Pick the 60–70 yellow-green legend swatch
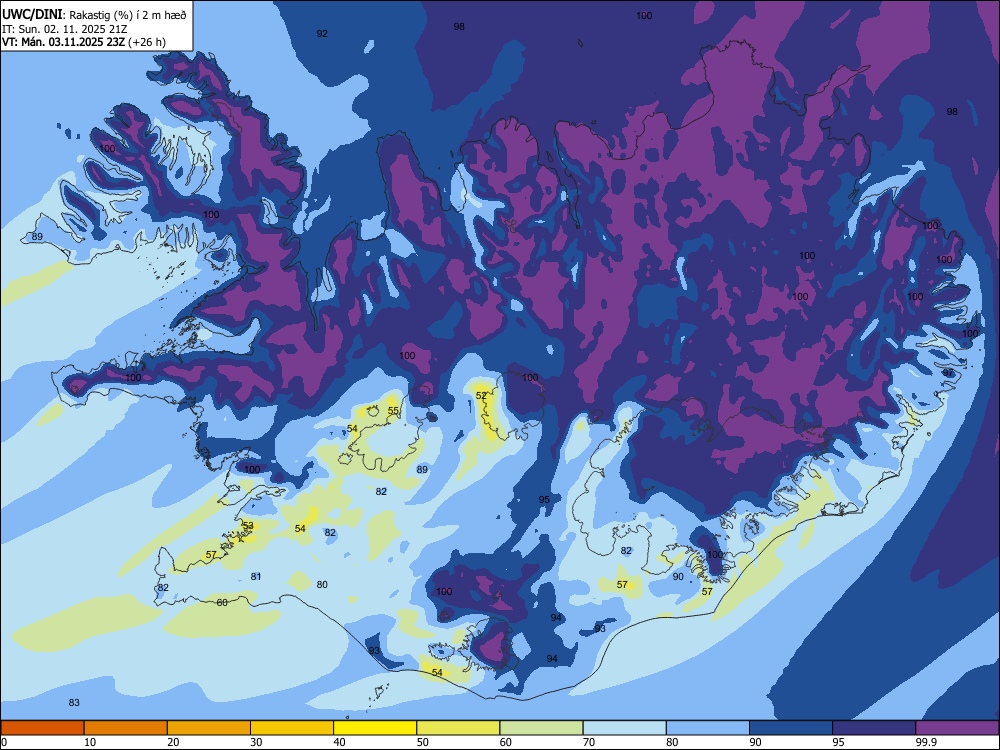This screenshot has height=750, width=1000. point(541,728)
